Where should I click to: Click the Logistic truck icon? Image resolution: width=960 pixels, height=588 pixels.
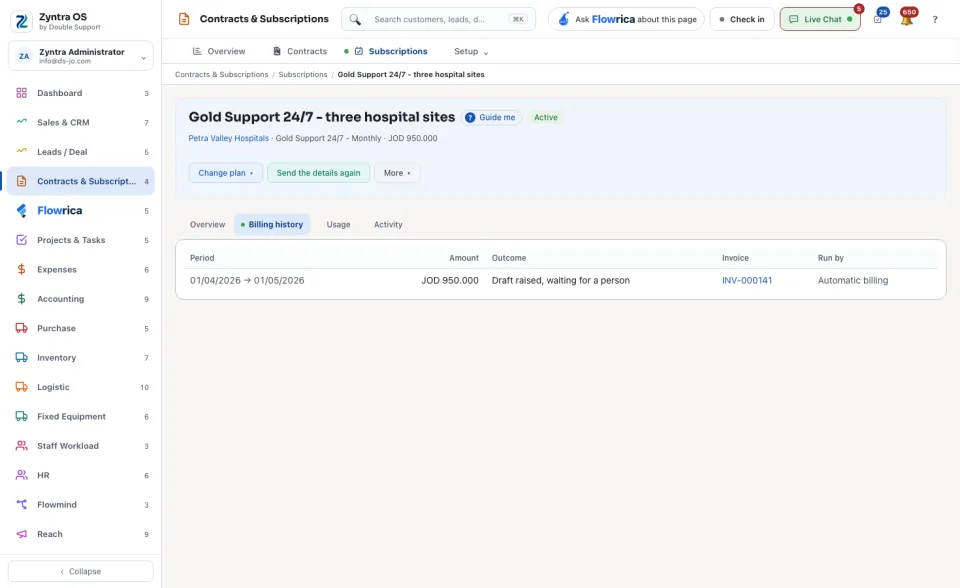point(21,387)
